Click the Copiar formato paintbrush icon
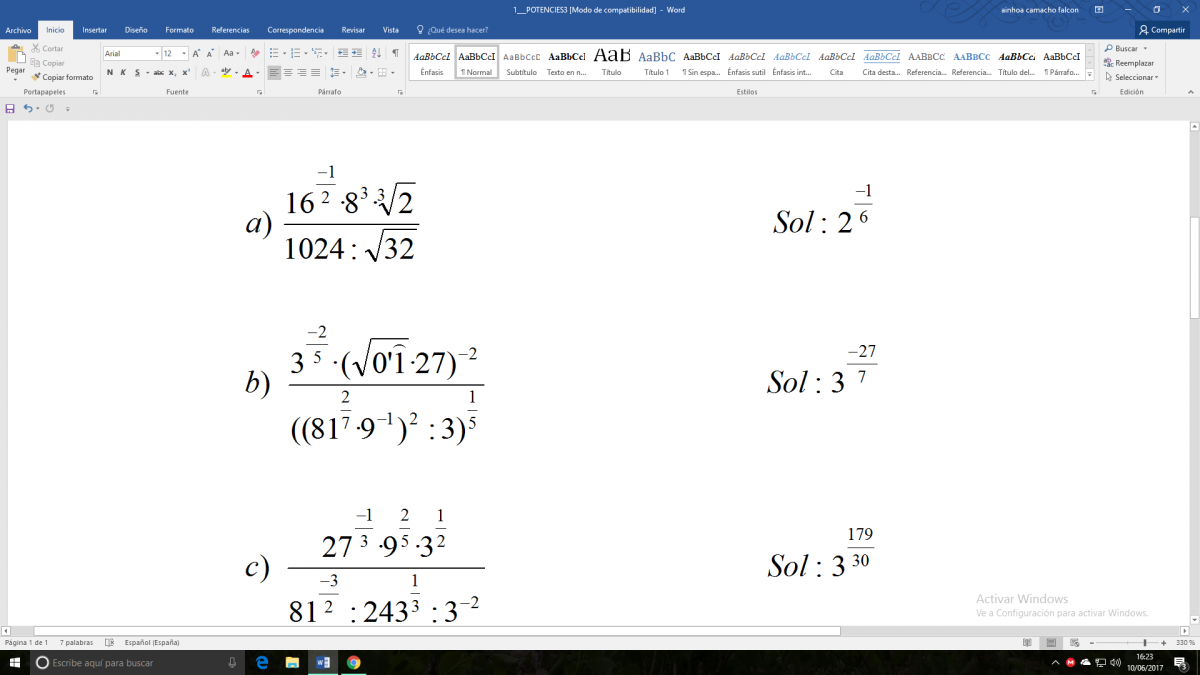1200x675 pixels. tap(36, 77)
